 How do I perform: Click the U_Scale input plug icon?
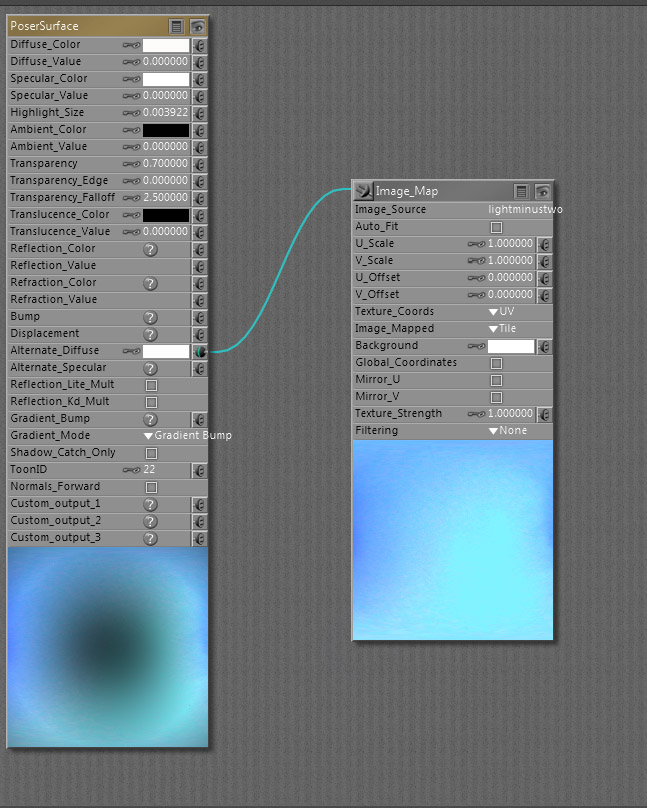[544, 244]
